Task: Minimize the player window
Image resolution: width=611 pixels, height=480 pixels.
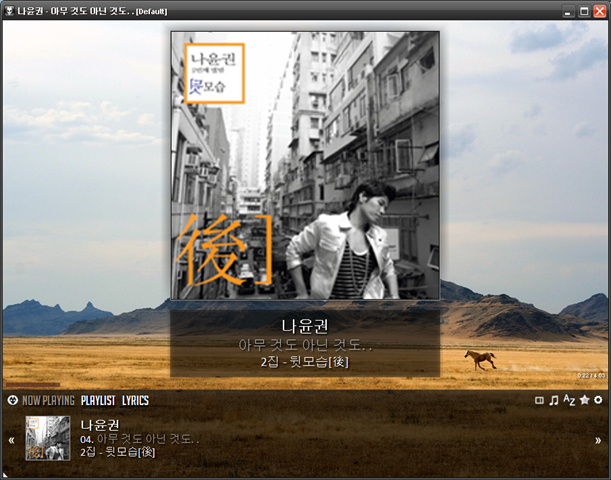Action: pos(568,11)
